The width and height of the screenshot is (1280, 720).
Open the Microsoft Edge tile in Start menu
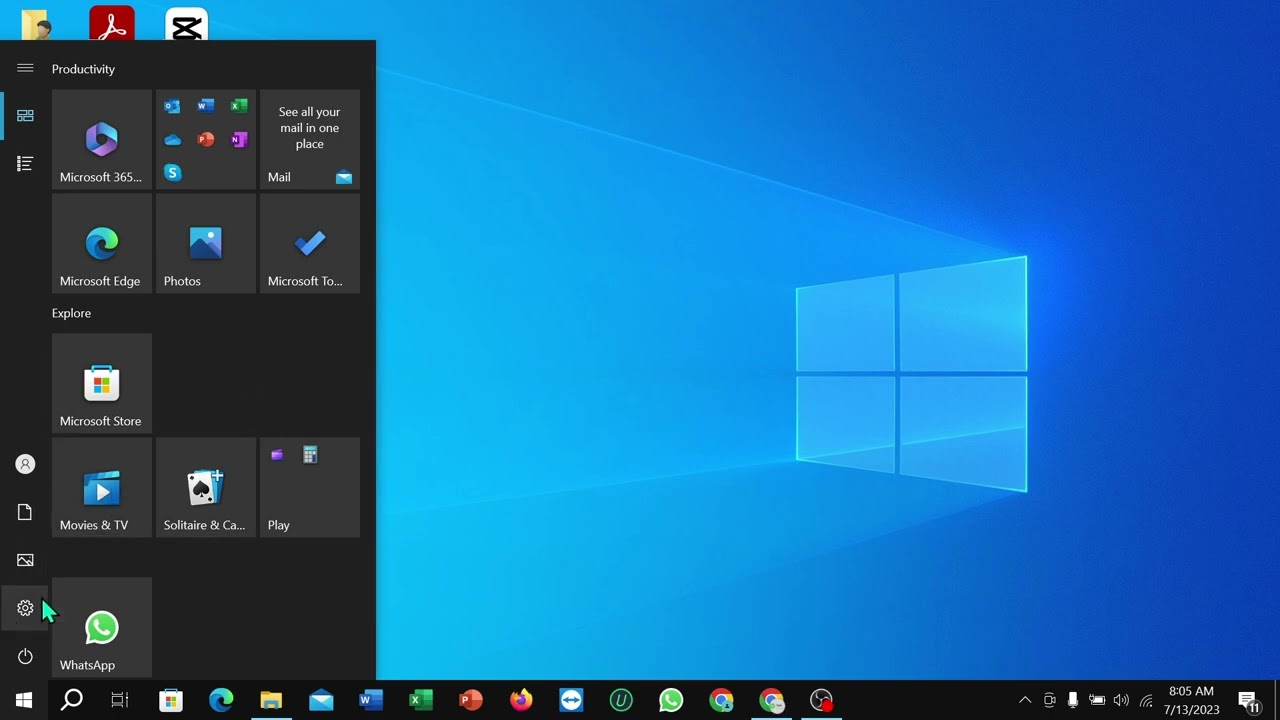pos(102,243)
